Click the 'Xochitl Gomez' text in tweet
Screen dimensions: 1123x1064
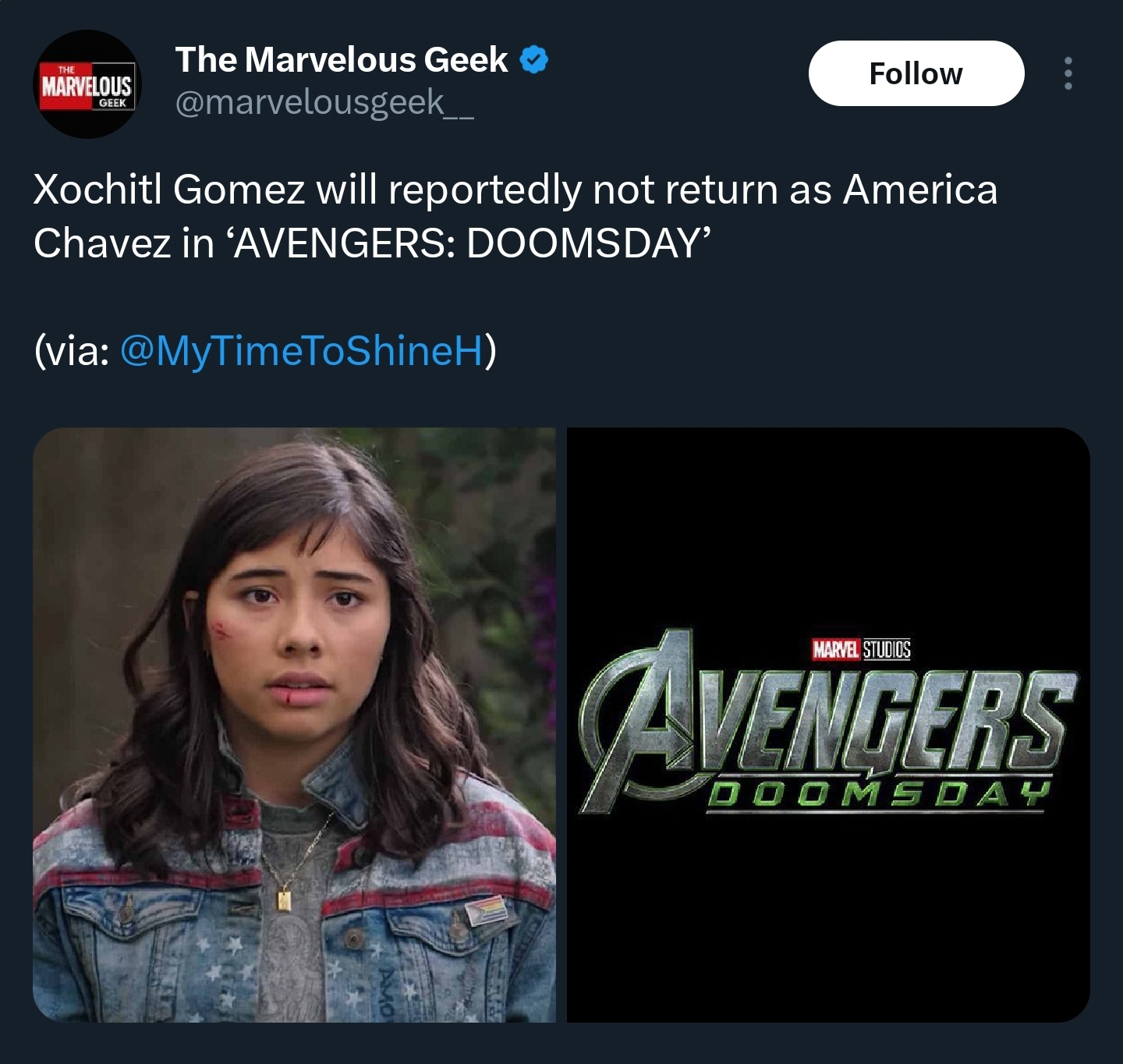pyautogui.click(x=169, y=190)
